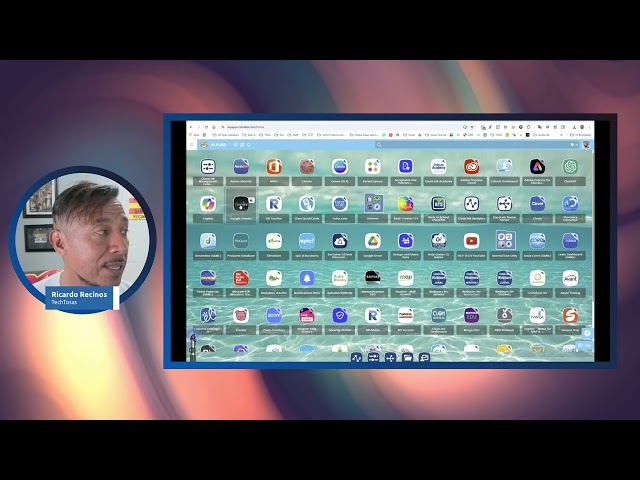Open the ClassLink Academy app
The height and width of the screenshot is (480, 640).
438,167
